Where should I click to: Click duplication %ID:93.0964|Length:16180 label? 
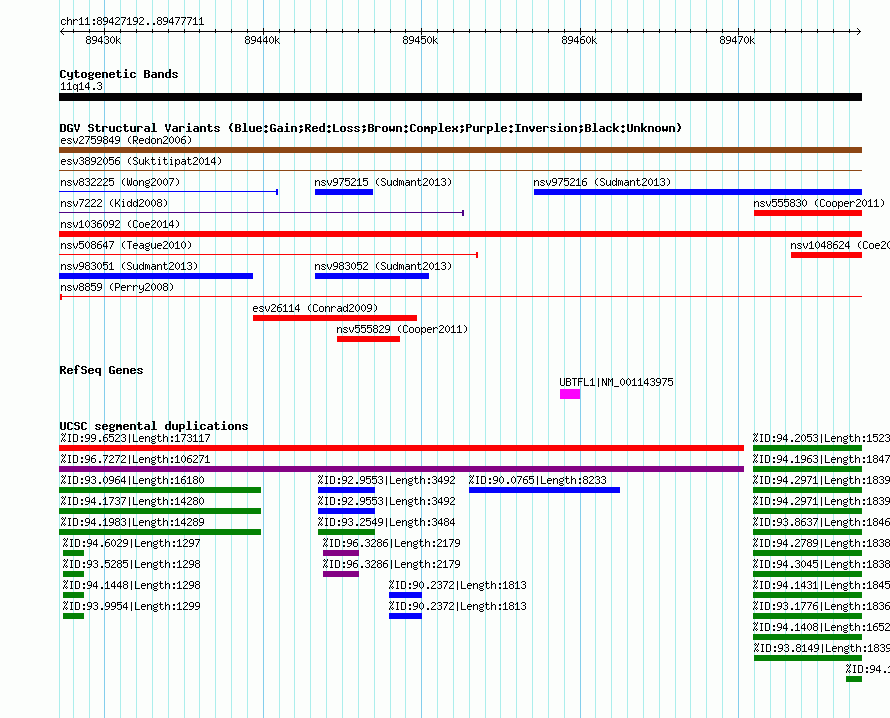tap(132, 480)
